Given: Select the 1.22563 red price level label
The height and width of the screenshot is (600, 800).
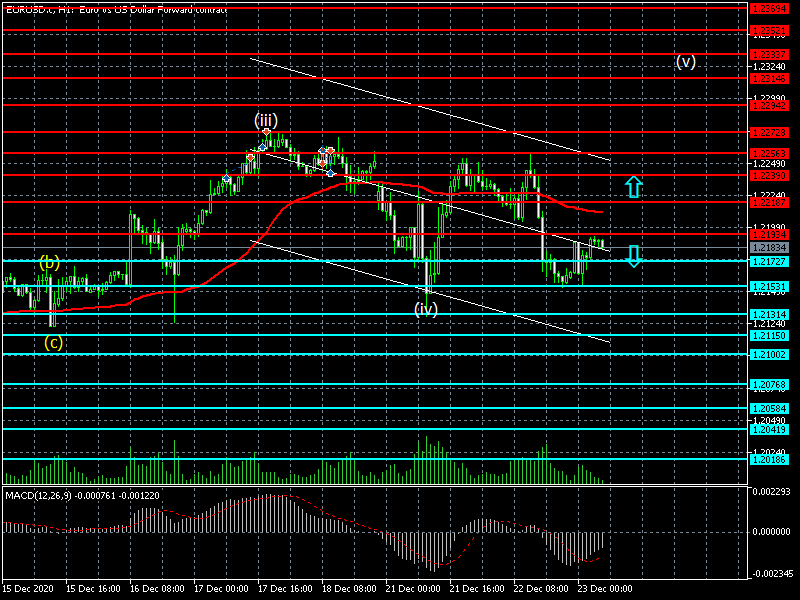Looking at the screenshot, I should pos(769,154).
